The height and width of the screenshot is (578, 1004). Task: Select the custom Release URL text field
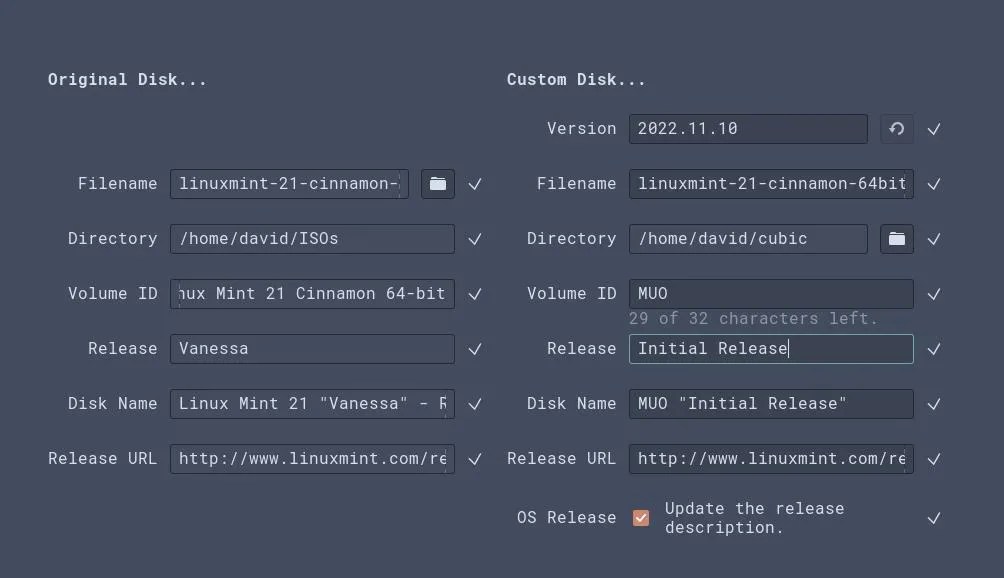pyautogui.click(x=770, y=458)
